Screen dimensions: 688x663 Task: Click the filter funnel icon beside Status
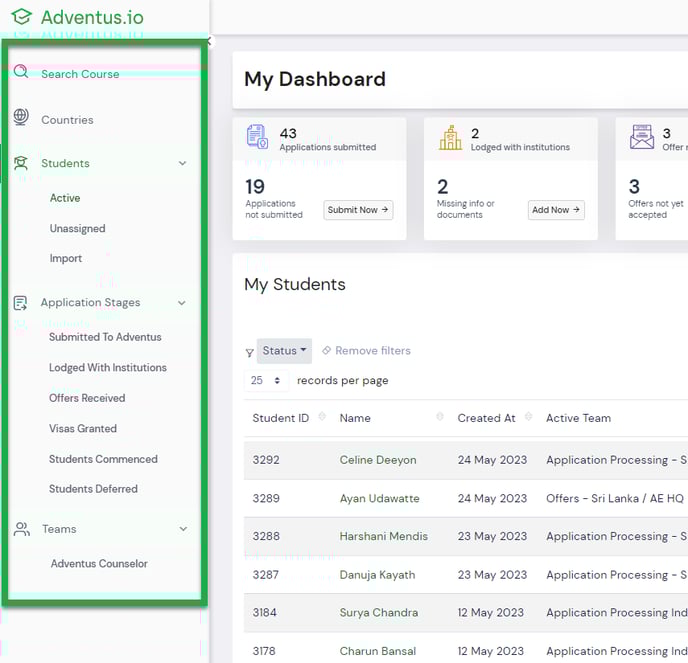click(250, 352)
